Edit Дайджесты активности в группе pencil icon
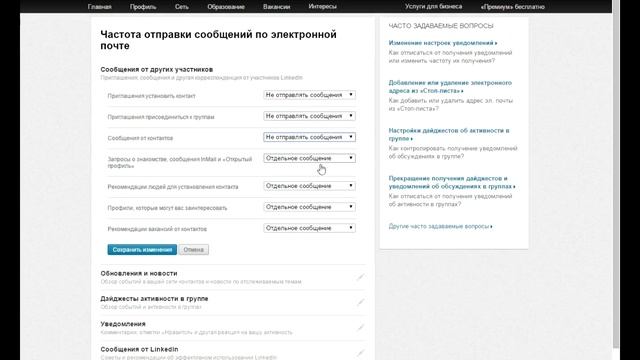Image resolution: width=640 pixels, height=360 pixels. tap(360, 302)
